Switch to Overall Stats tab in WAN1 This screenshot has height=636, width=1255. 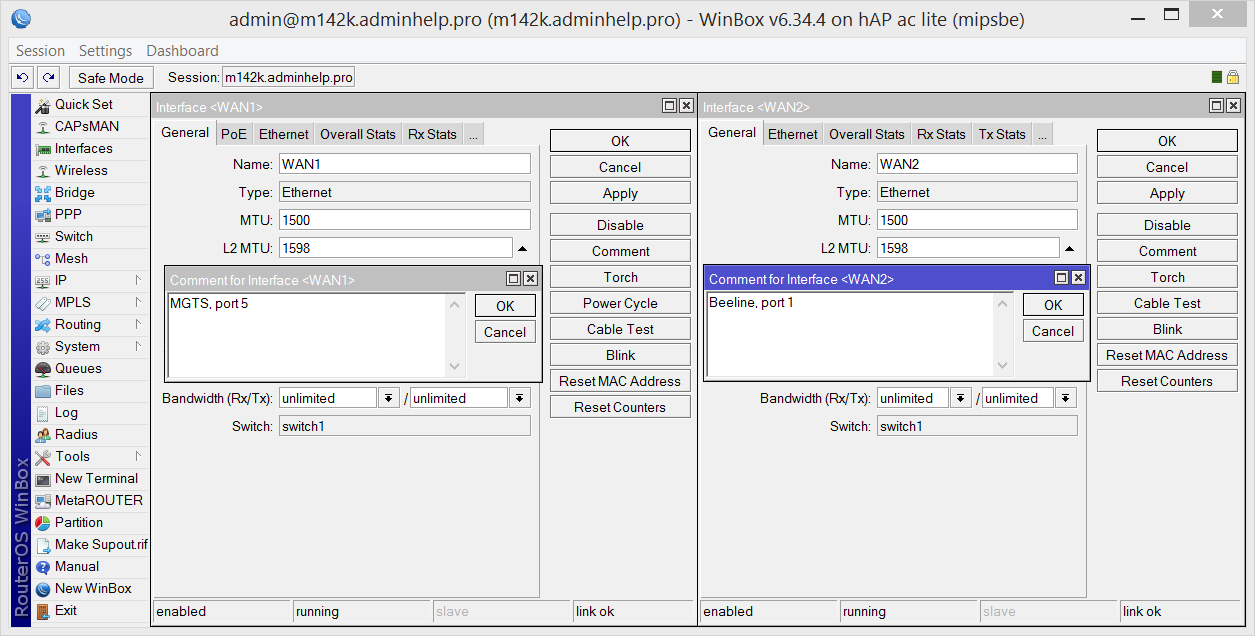[357, 134]
